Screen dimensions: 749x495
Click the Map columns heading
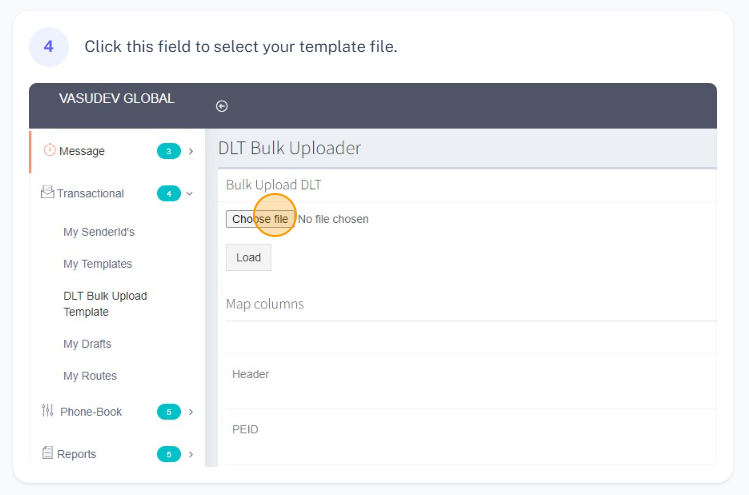pos(265,304)
